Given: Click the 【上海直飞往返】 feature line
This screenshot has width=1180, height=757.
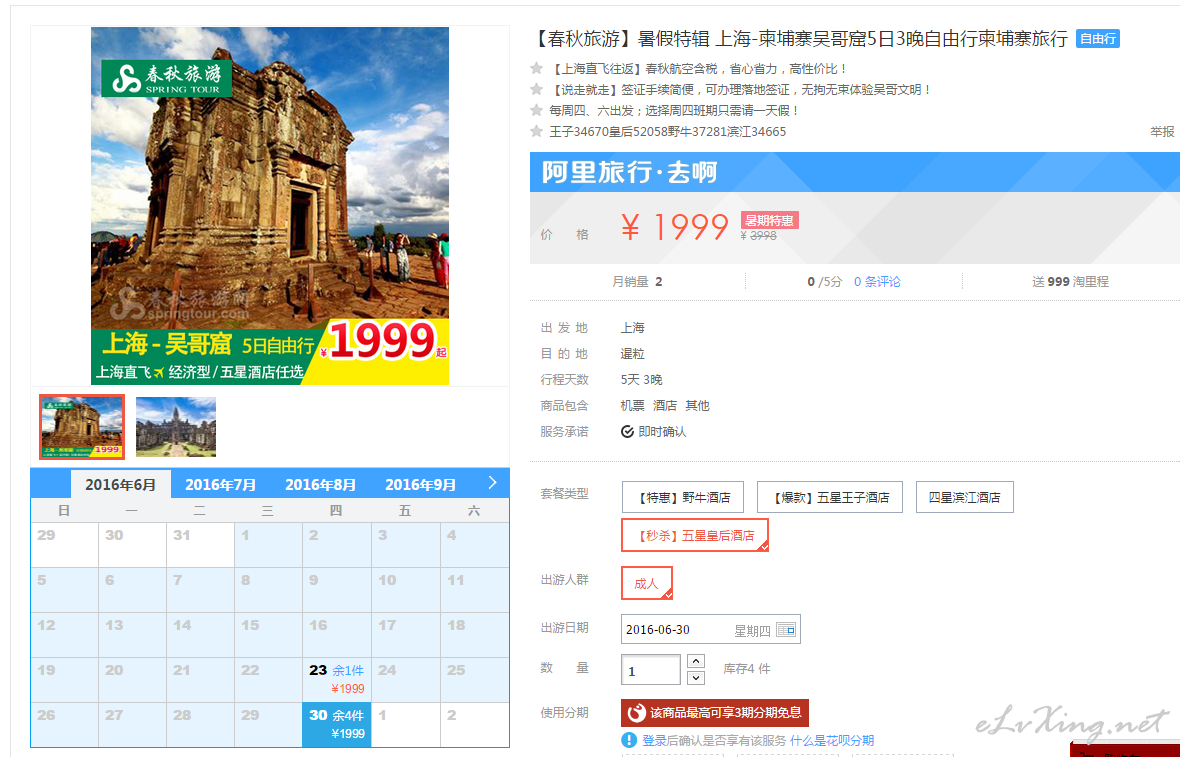Looking at the screenshot, I should (x=698, y=68).
